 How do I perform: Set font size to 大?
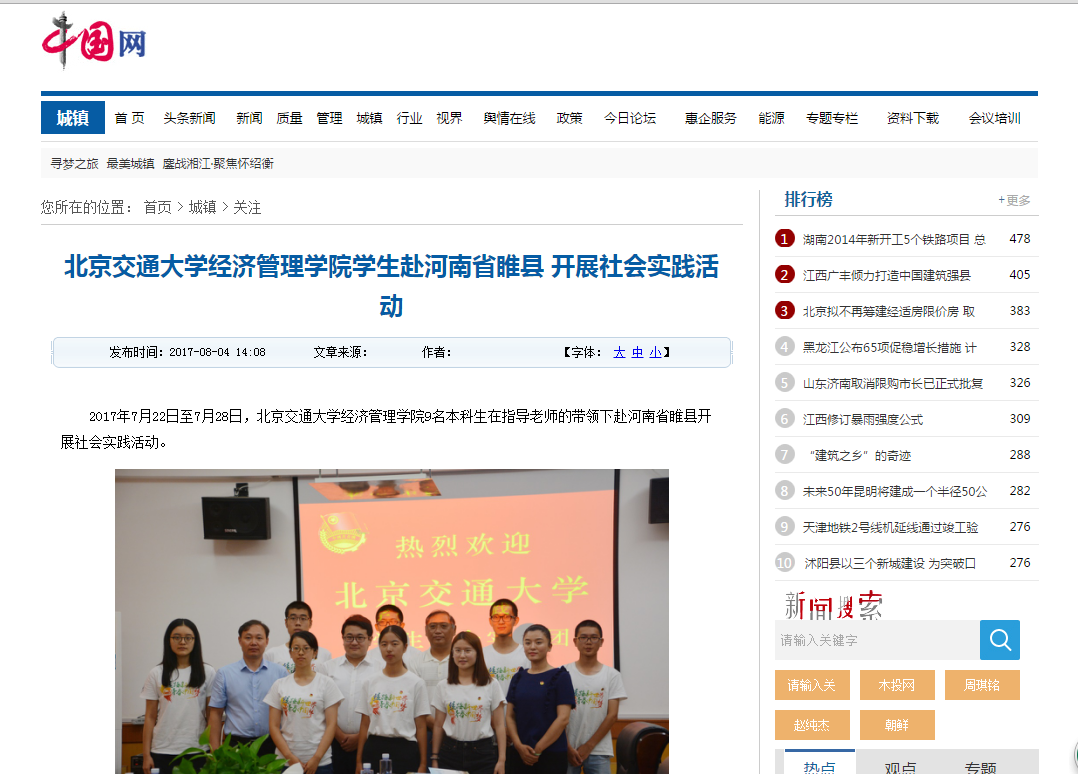pos(619,353)
